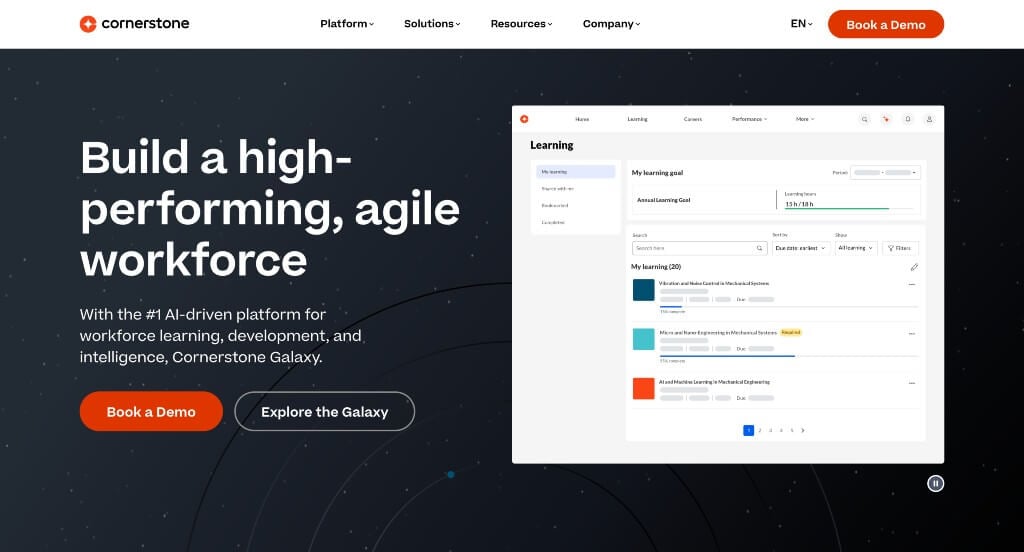The height and width of the screenshot is (552, 1024).
Task: Click the user profile icon
Action: pos(929,120)
